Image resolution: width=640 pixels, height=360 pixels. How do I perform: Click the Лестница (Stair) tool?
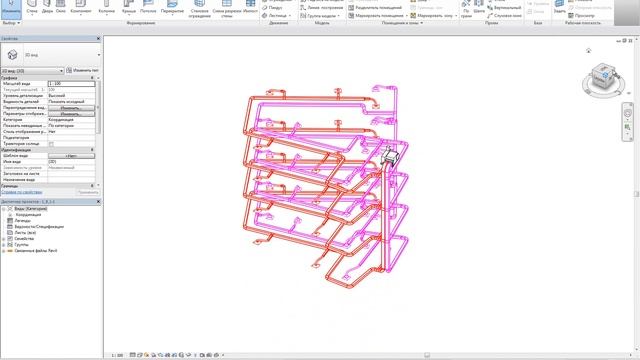(x=277, y=16)
